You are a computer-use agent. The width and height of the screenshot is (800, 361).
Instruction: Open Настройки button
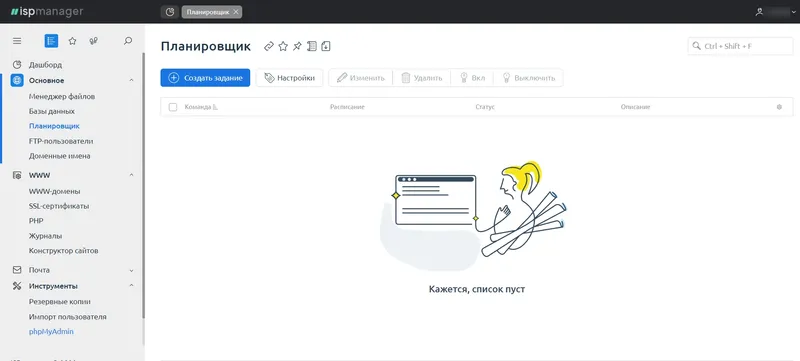coord(289,78)
